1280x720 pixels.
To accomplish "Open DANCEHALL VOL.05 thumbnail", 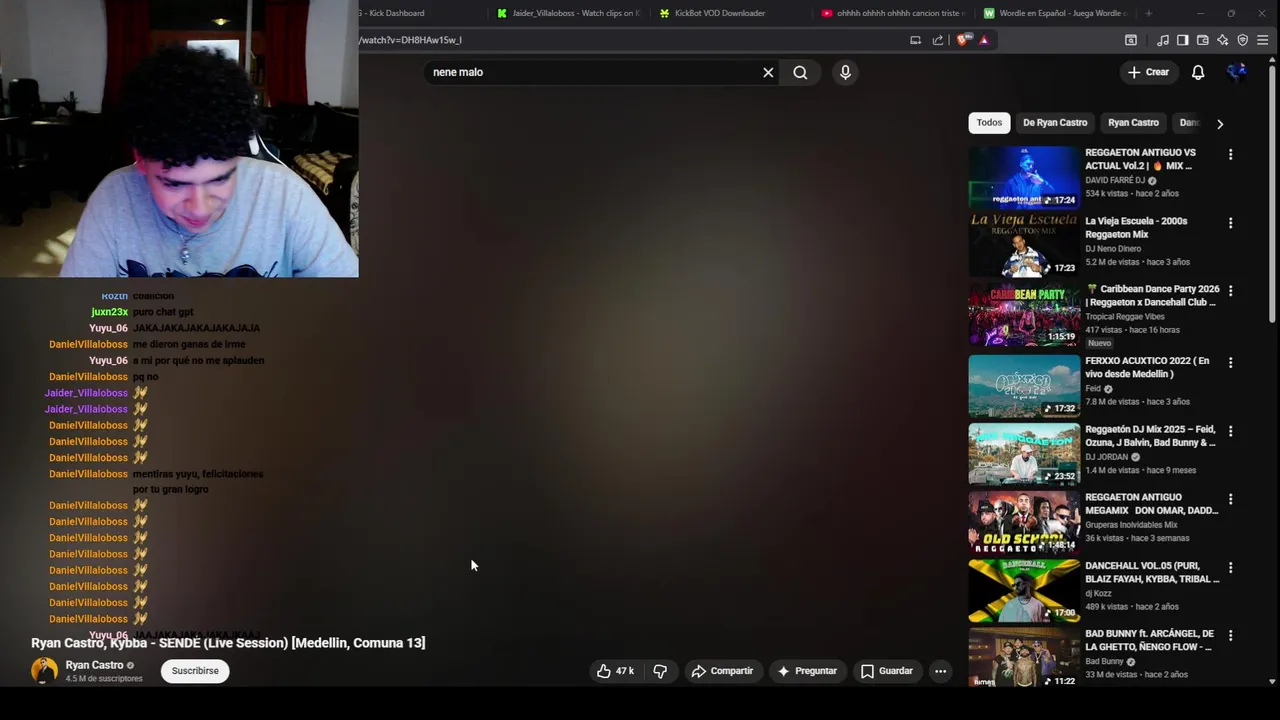I will click(x=1024, y=591).
